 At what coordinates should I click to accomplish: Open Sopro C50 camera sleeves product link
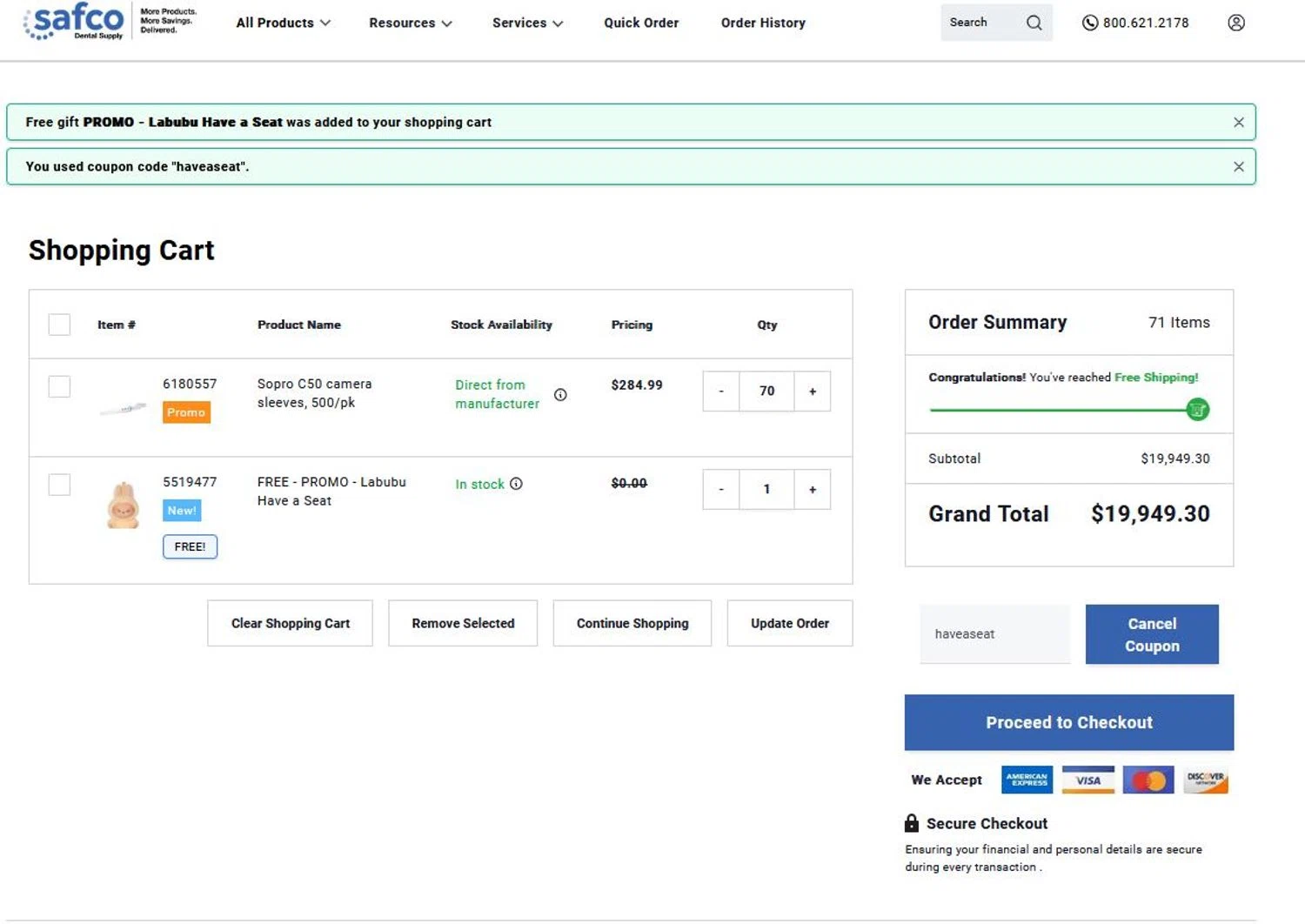pyautogui.click(x=314, y=393)
